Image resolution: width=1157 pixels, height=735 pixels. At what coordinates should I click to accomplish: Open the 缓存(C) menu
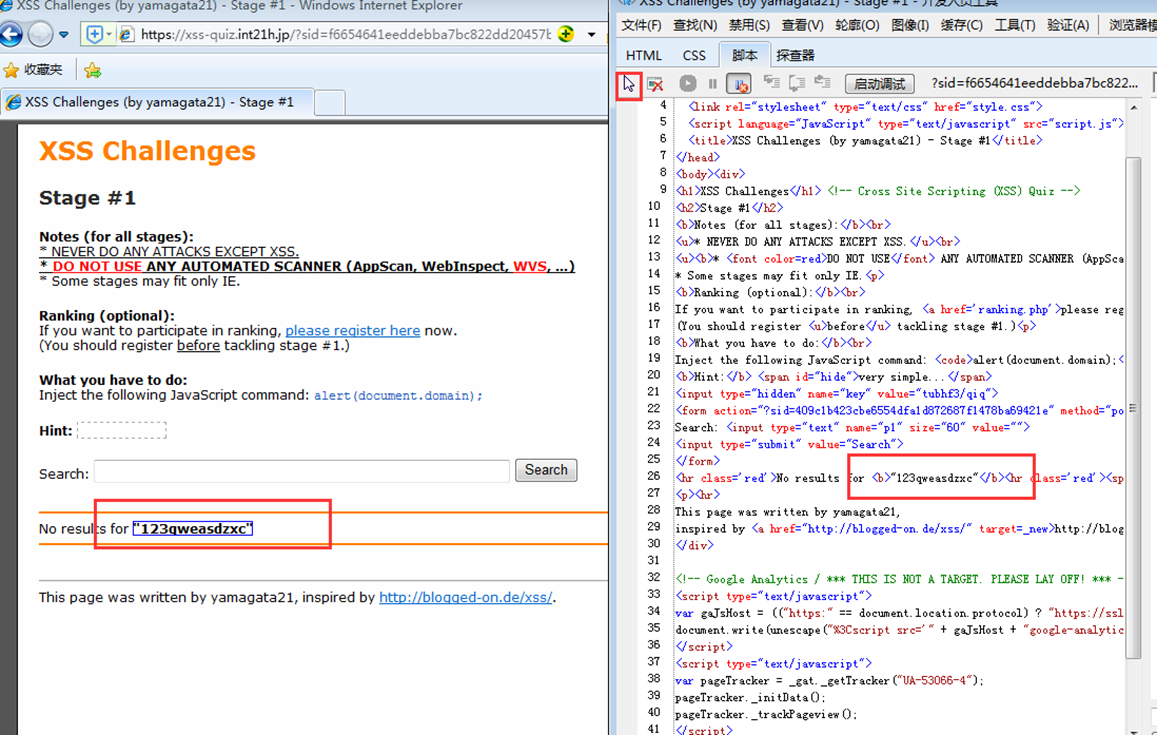(x=961, y=26)
